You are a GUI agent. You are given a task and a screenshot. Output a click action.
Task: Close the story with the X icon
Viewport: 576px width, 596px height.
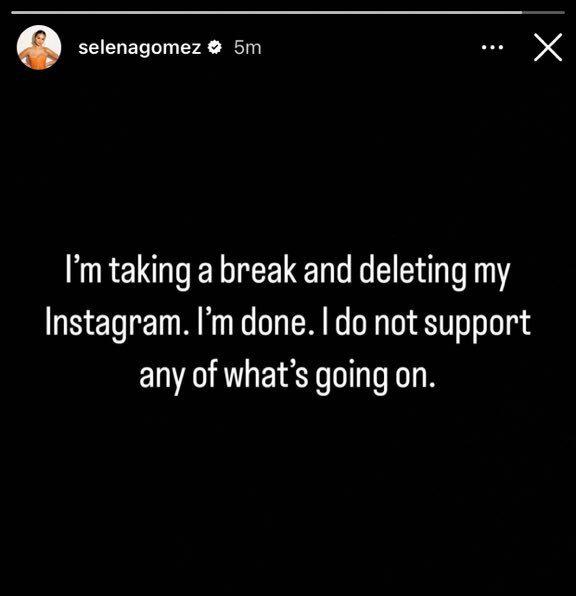548,48
